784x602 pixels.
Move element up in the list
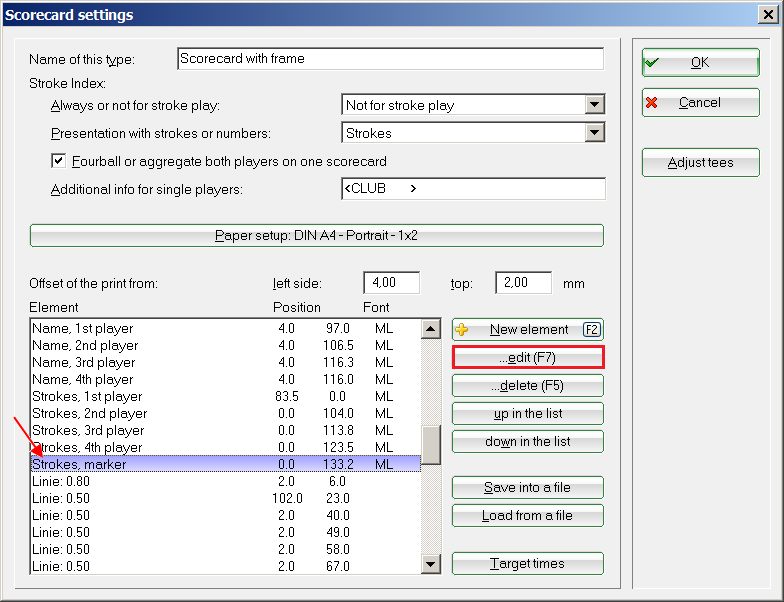click(527, 413)
